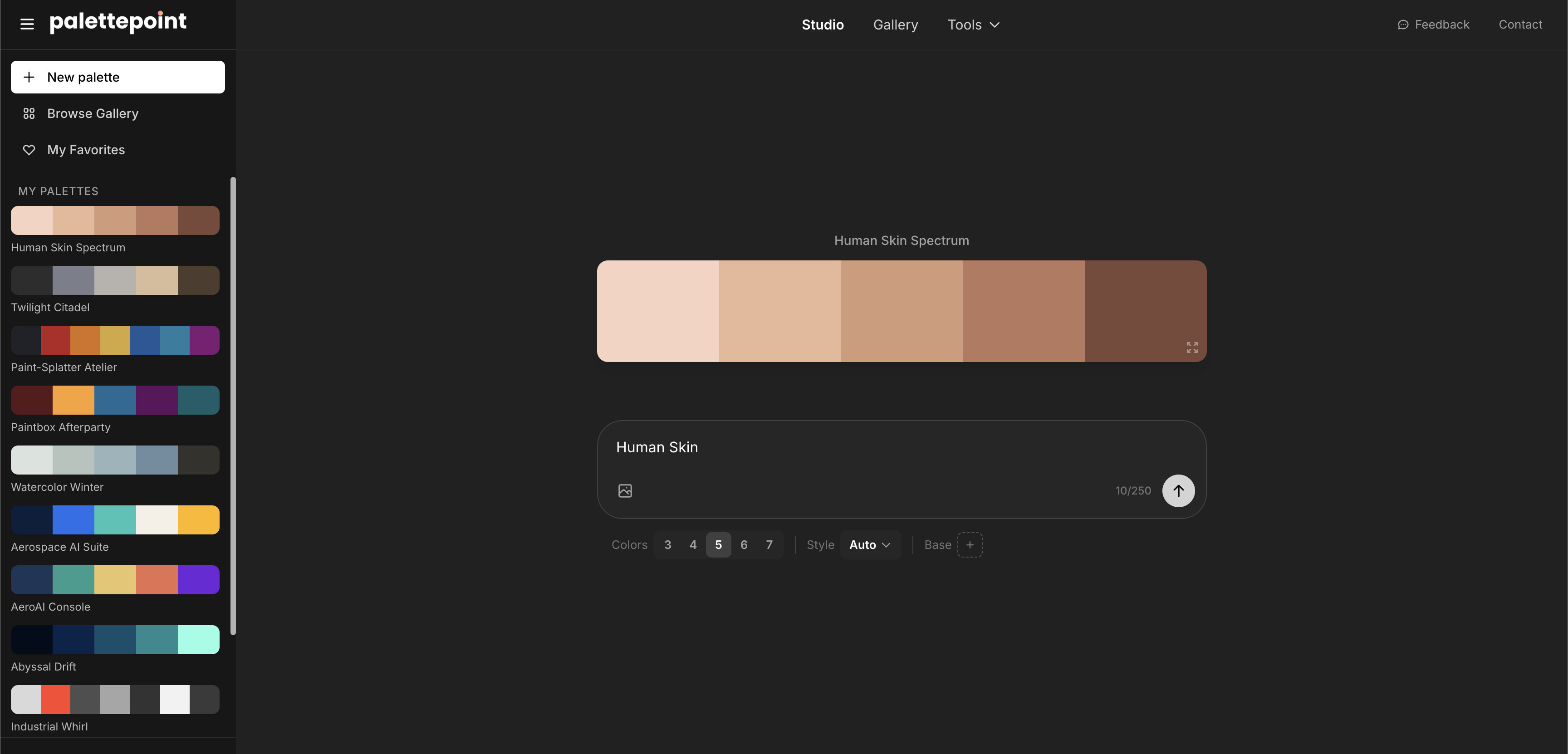Choose 4 in Colors selector
1568x754 pixels.
[693, 545]
